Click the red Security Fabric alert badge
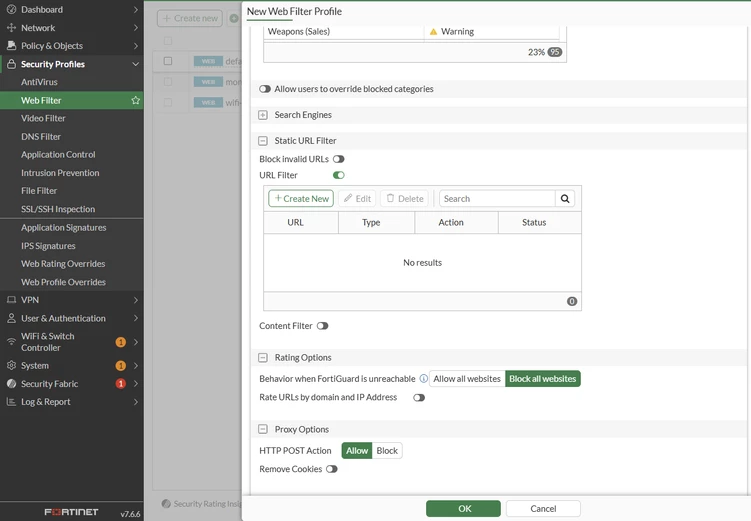The width and height of the screenshot is (751, 521). click(x=121, y=384)
